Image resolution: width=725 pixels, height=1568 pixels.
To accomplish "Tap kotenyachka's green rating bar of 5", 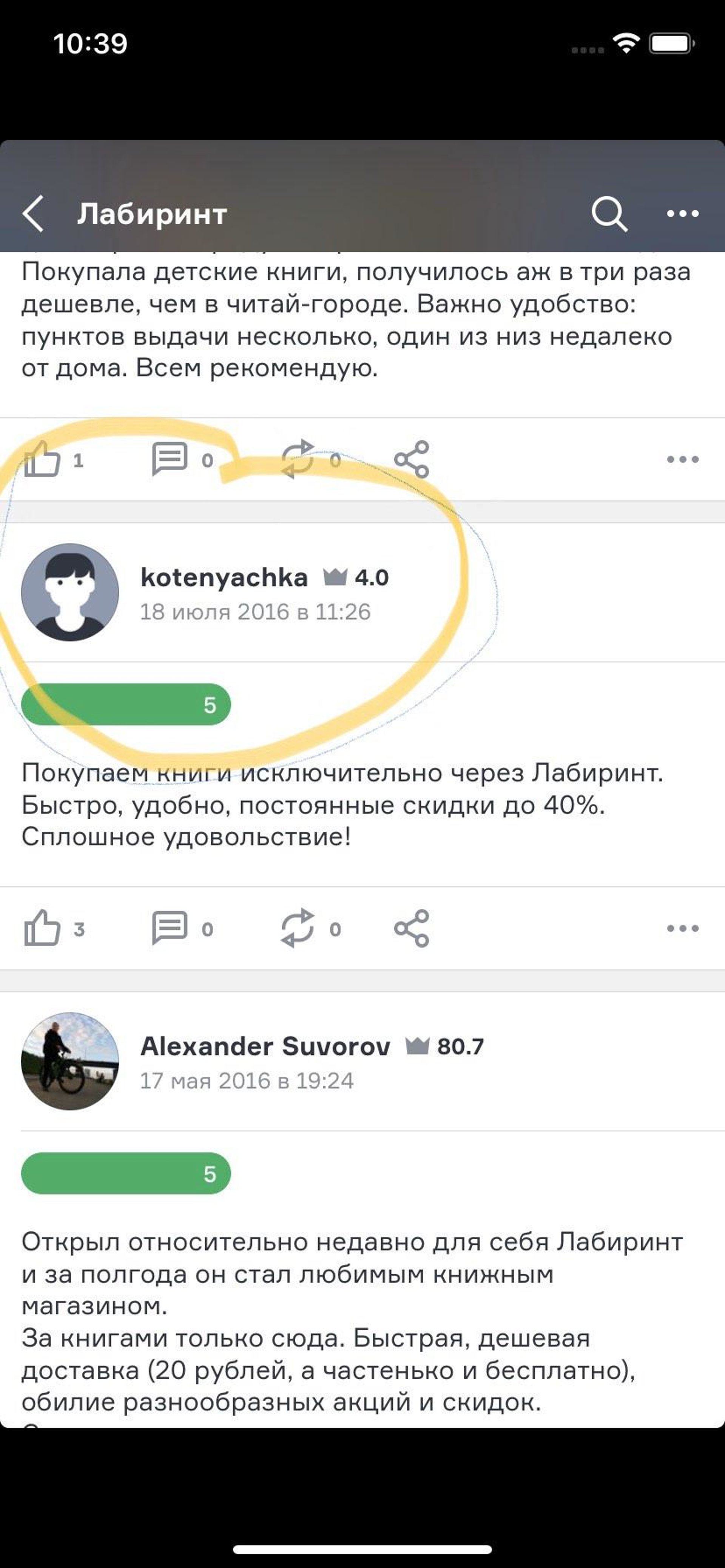I will point(126,705).
